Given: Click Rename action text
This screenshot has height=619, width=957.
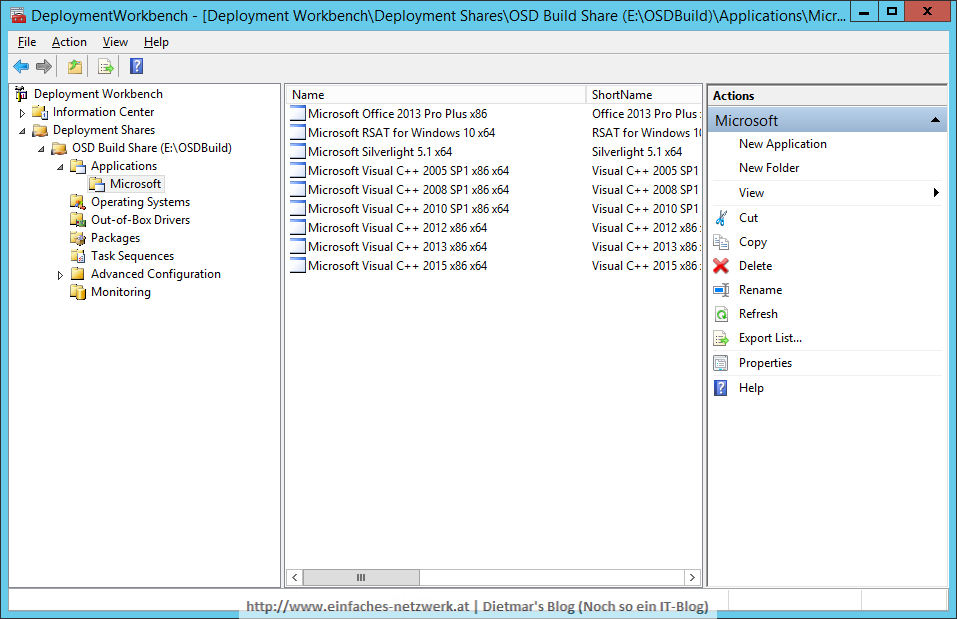Looking at the screenshot, I should (x=760, y=290).
